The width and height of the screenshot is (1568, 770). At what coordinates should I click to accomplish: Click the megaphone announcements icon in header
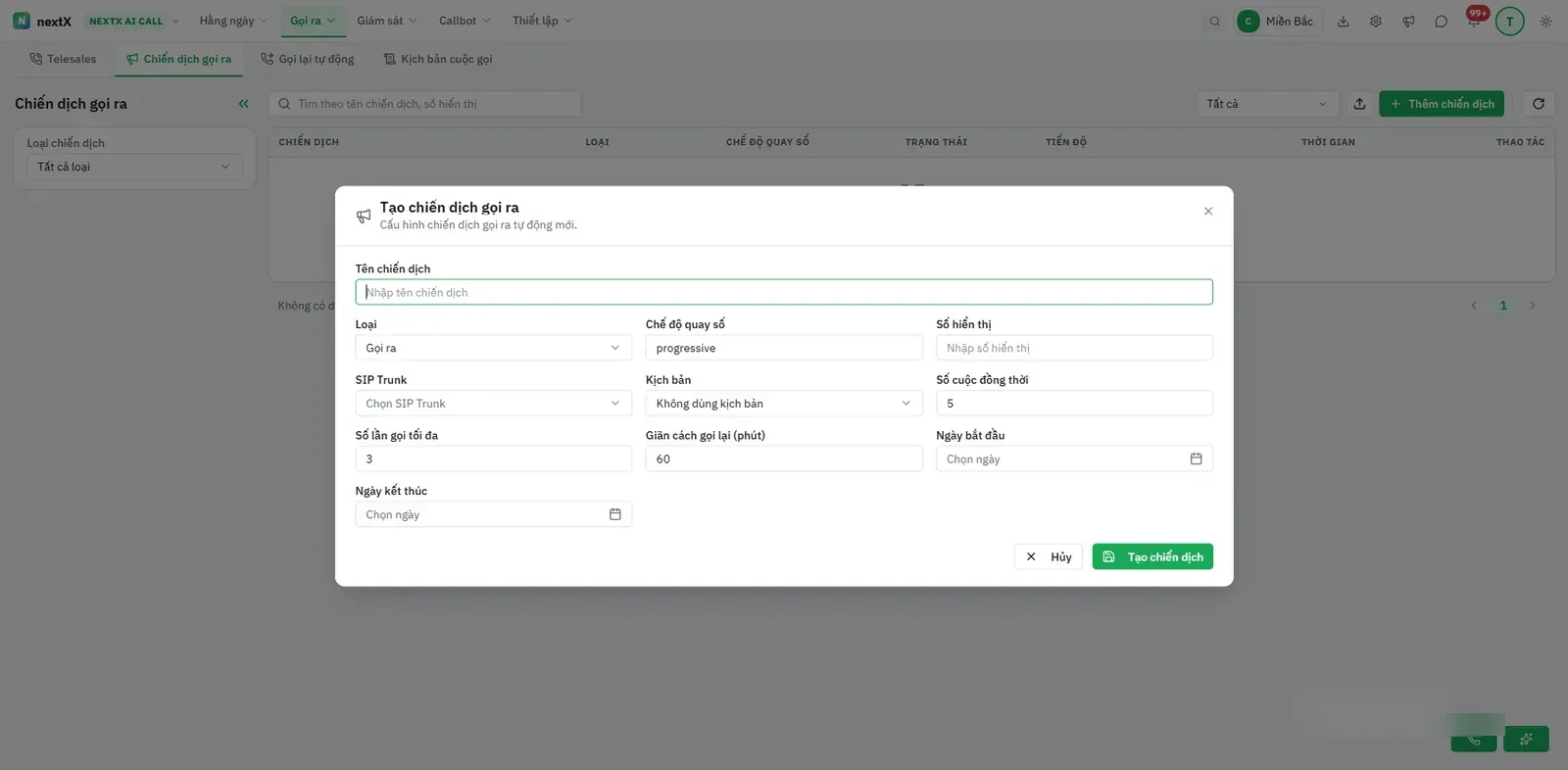tap(1408, 22)
